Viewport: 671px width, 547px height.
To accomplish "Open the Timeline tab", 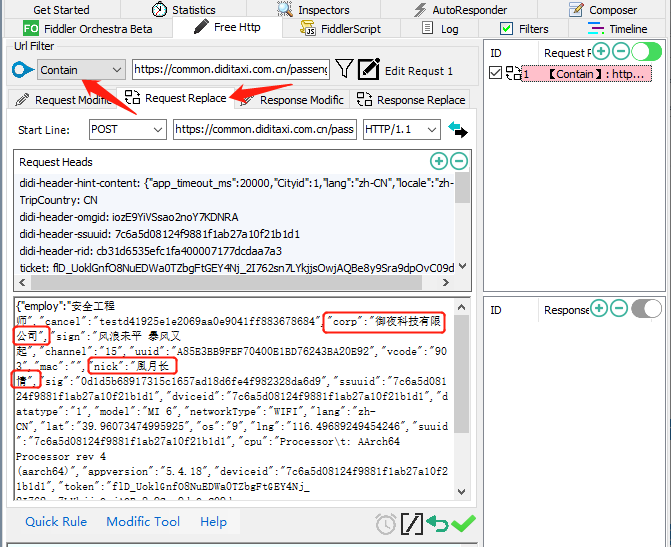I will [x=617, y=29].
